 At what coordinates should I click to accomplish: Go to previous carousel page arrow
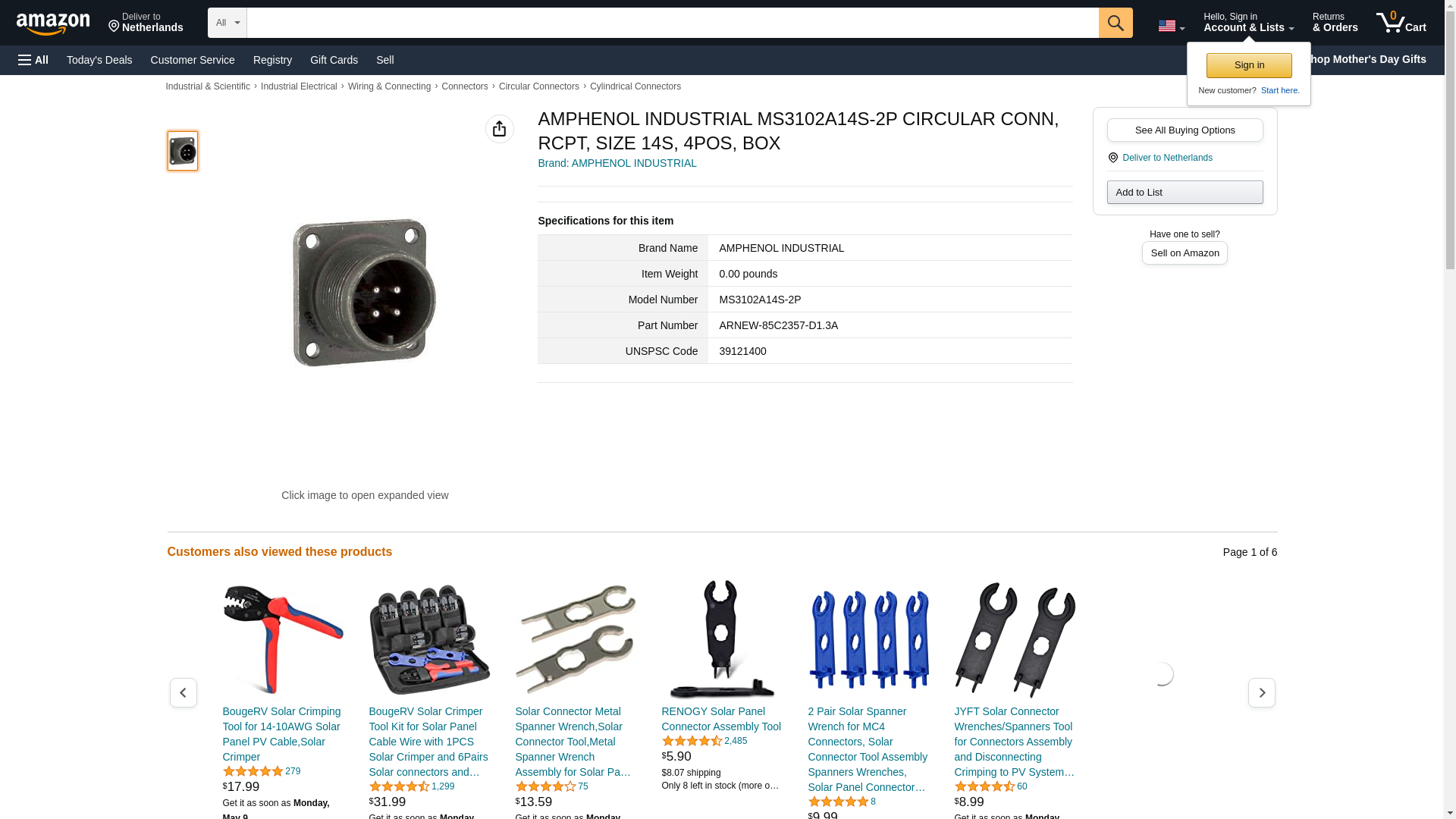[183, 692]
